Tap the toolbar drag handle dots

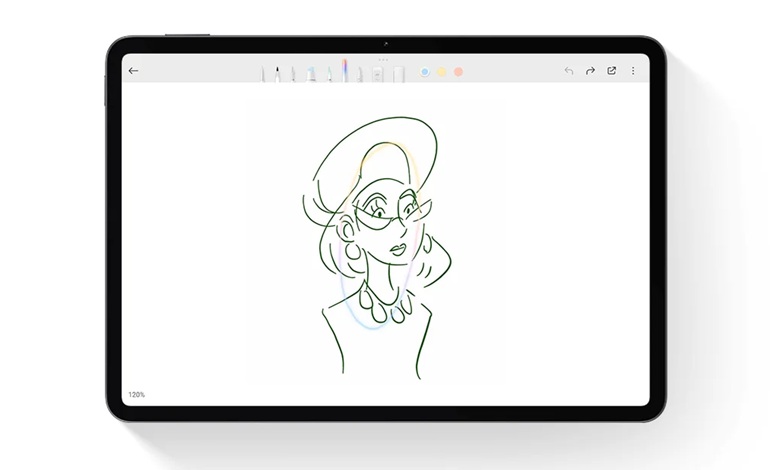click(381, 60)
